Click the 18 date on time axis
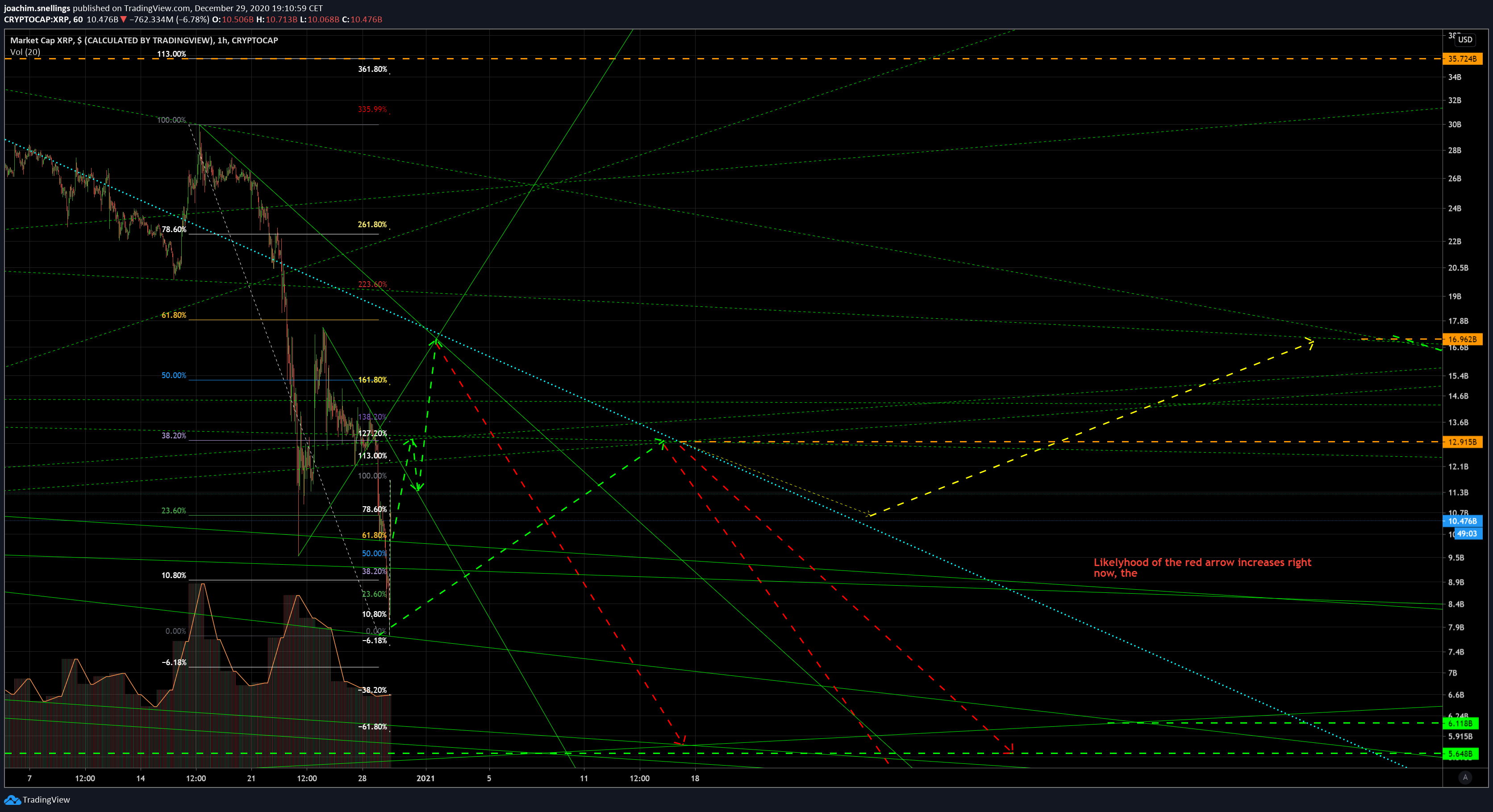 pos(694,778)
